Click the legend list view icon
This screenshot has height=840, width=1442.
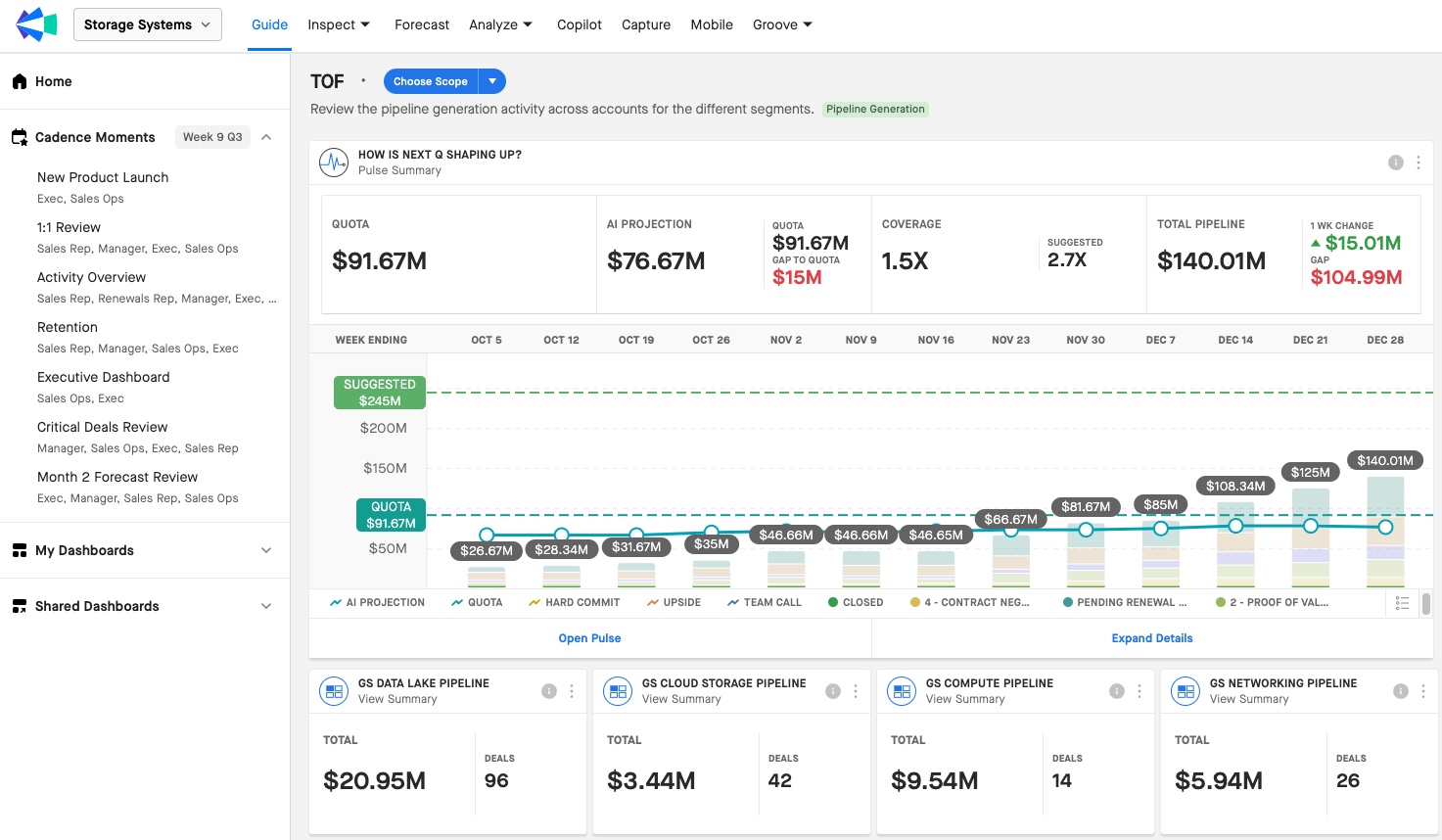click(x=1402, y=603)
